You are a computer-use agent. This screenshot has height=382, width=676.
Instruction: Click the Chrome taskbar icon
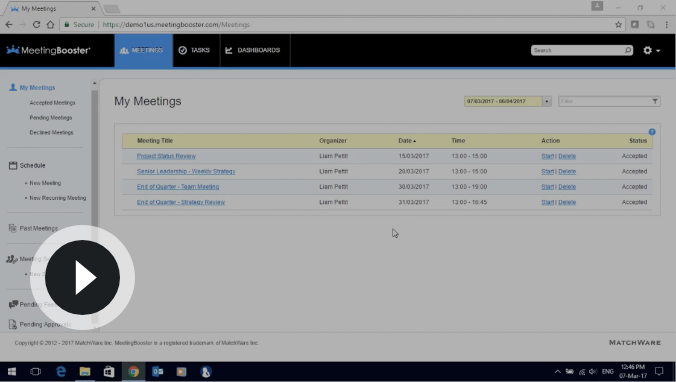click(133, 372)
